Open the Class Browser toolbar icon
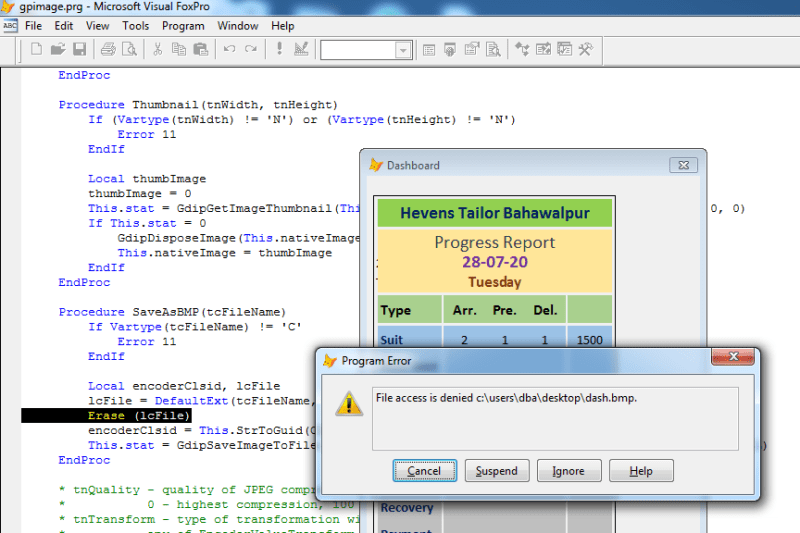 [522, 49]
